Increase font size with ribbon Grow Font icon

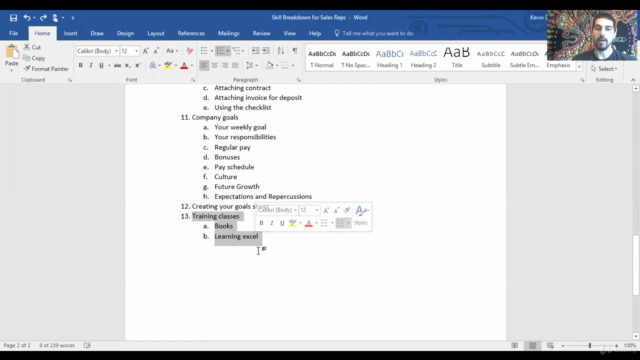click(x=146, y=51)
